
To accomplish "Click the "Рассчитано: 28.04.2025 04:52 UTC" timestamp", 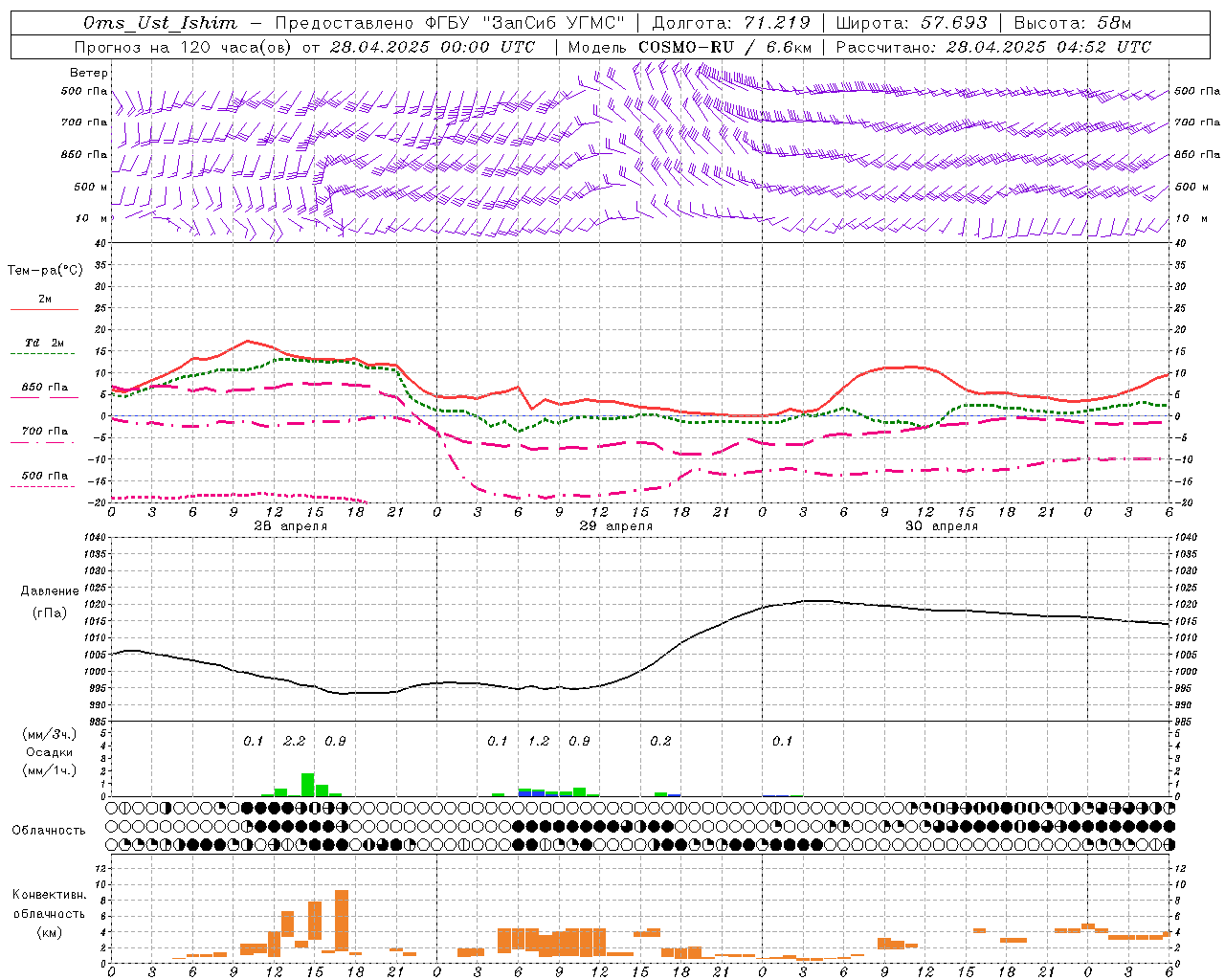I will point(993,47).
